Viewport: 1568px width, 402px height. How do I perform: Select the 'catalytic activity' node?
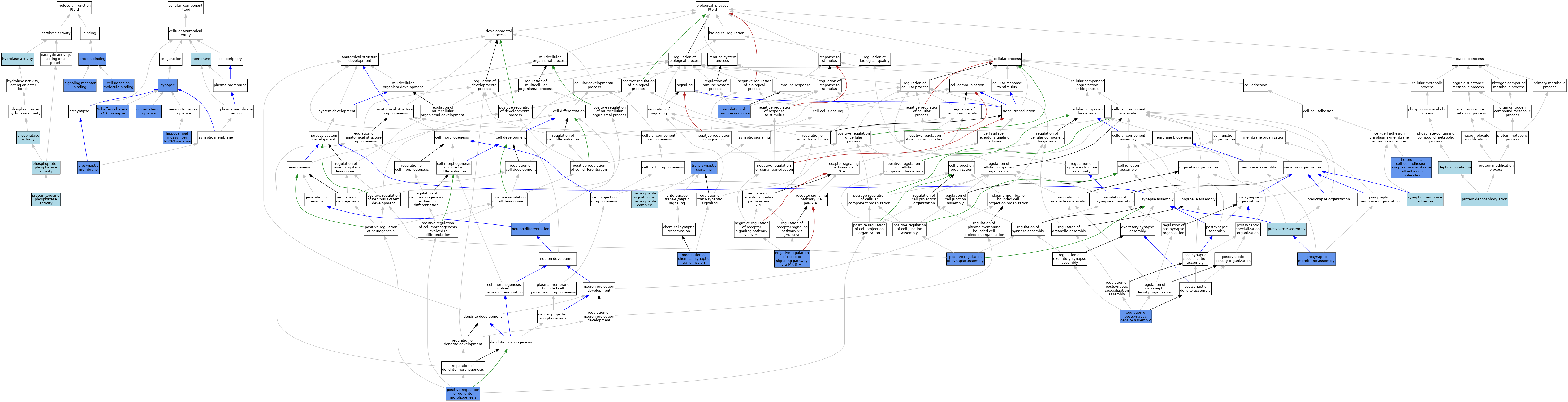(56, 33)
